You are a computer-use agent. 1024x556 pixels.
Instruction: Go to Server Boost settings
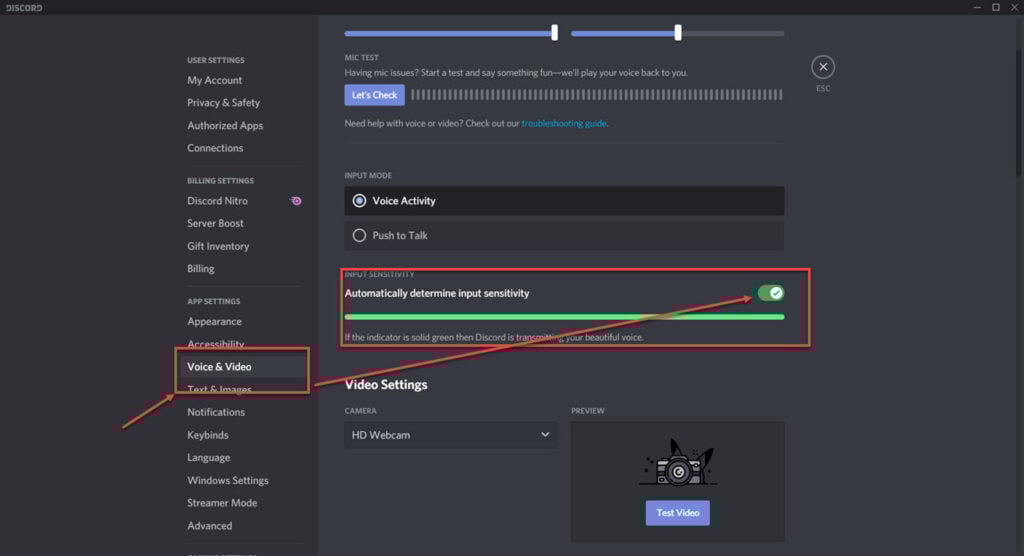(215, 223)
